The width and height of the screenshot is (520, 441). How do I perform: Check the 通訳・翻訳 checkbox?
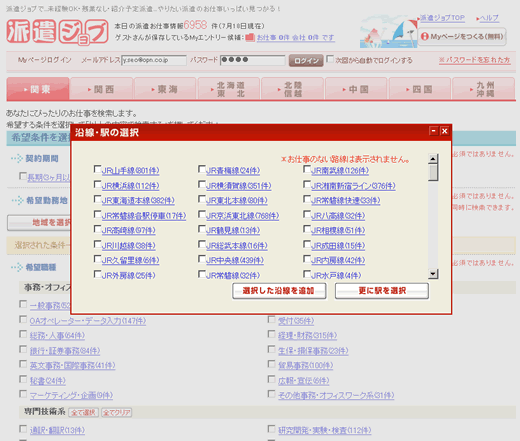(23, 429)
